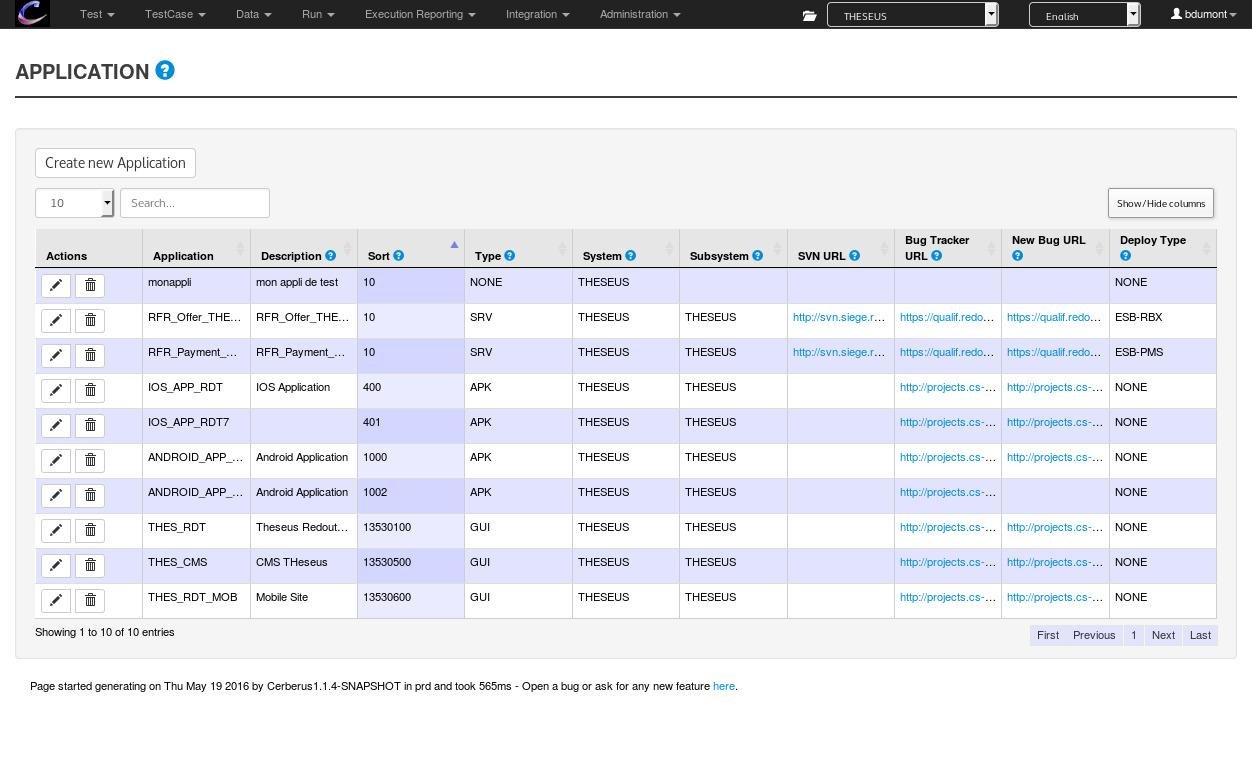Click the Show/Hide columns button
Image resolution: width=1252 pixels, height=762 pixels.
[x=1160, y=203]
